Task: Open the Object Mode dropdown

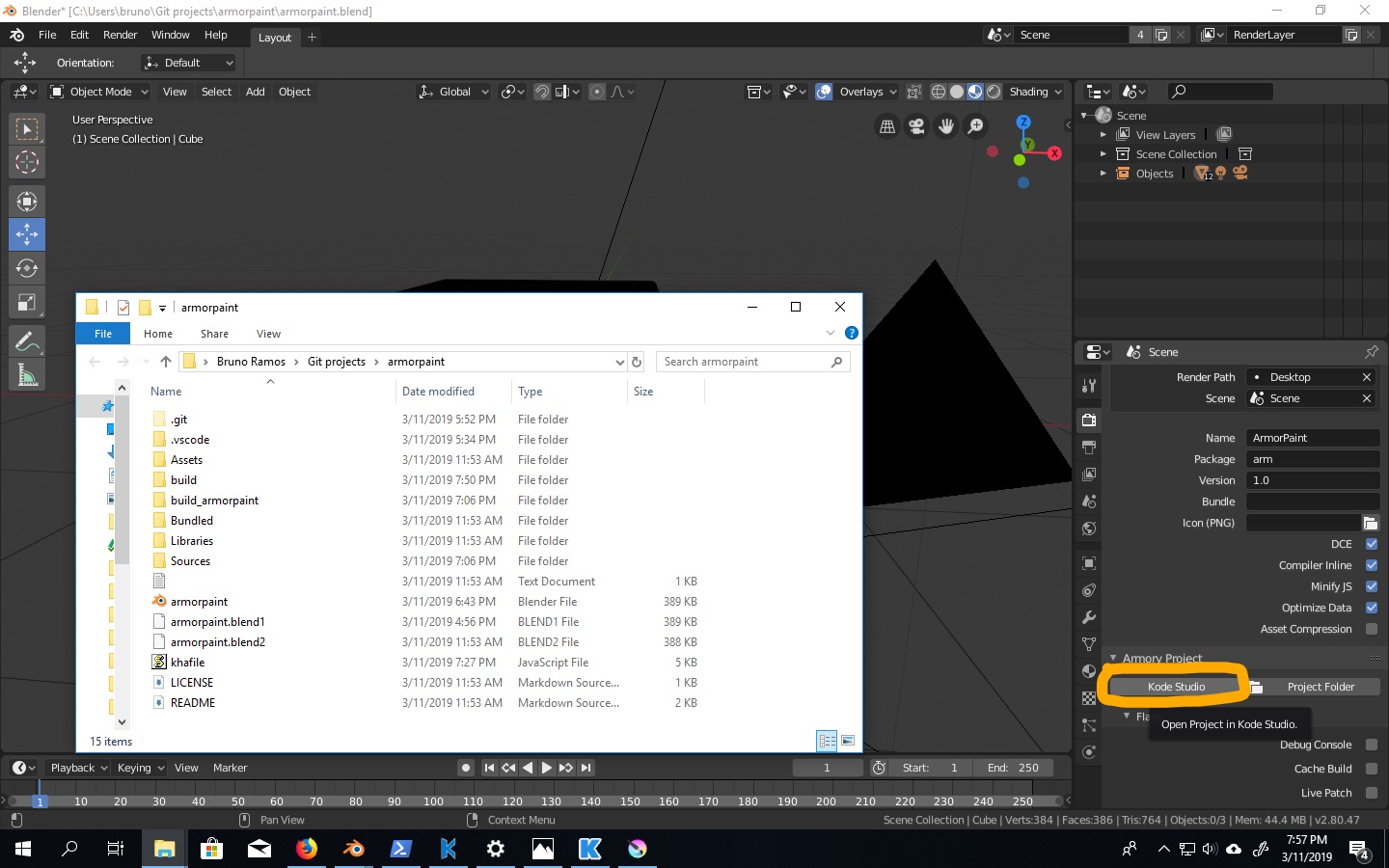Action: [99, 92]
